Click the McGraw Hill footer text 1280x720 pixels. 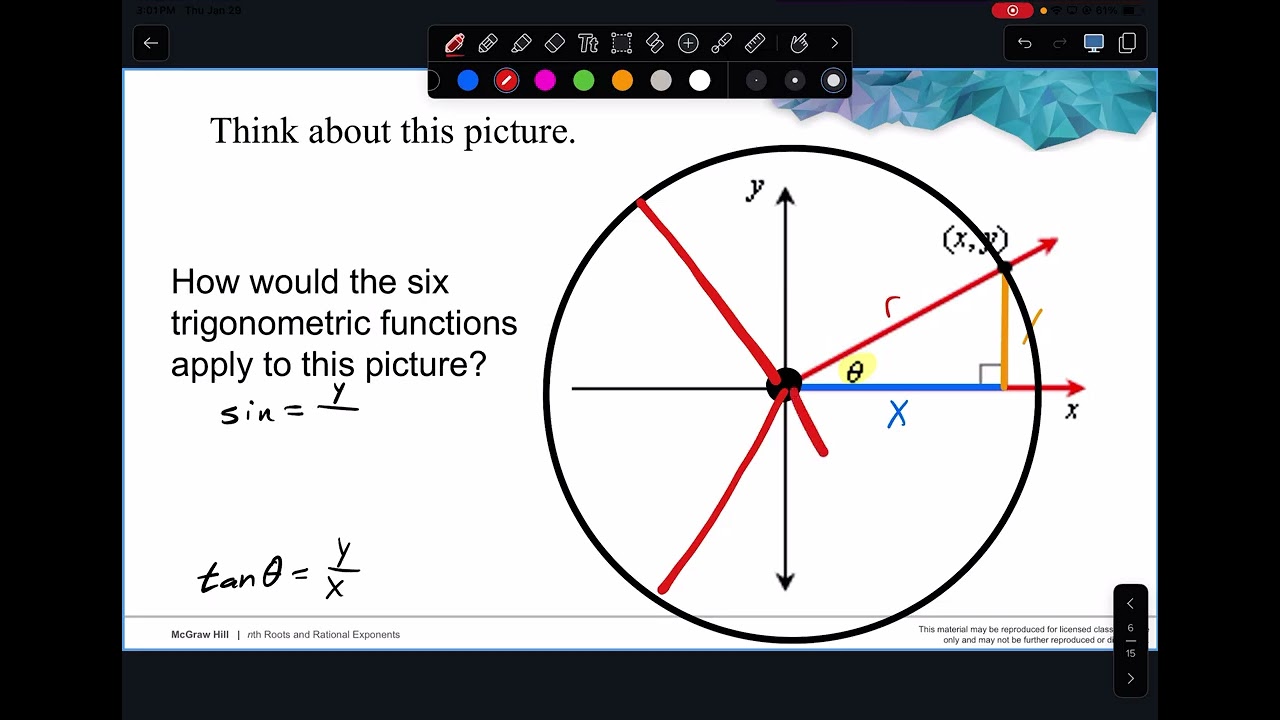pyautogui.click(x=200, y=635)
